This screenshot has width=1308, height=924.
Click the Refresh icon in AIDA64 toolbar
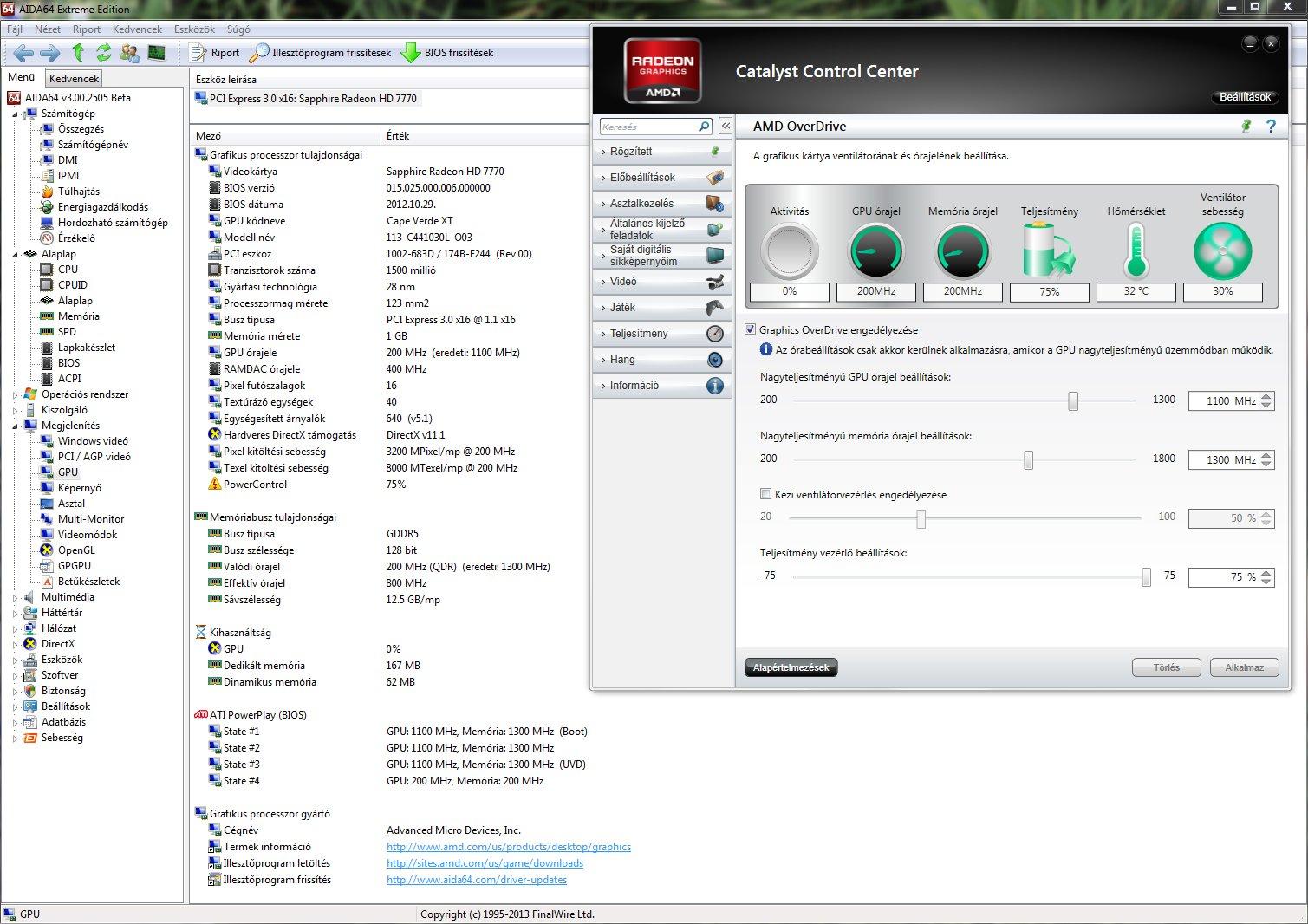(104, 53)
